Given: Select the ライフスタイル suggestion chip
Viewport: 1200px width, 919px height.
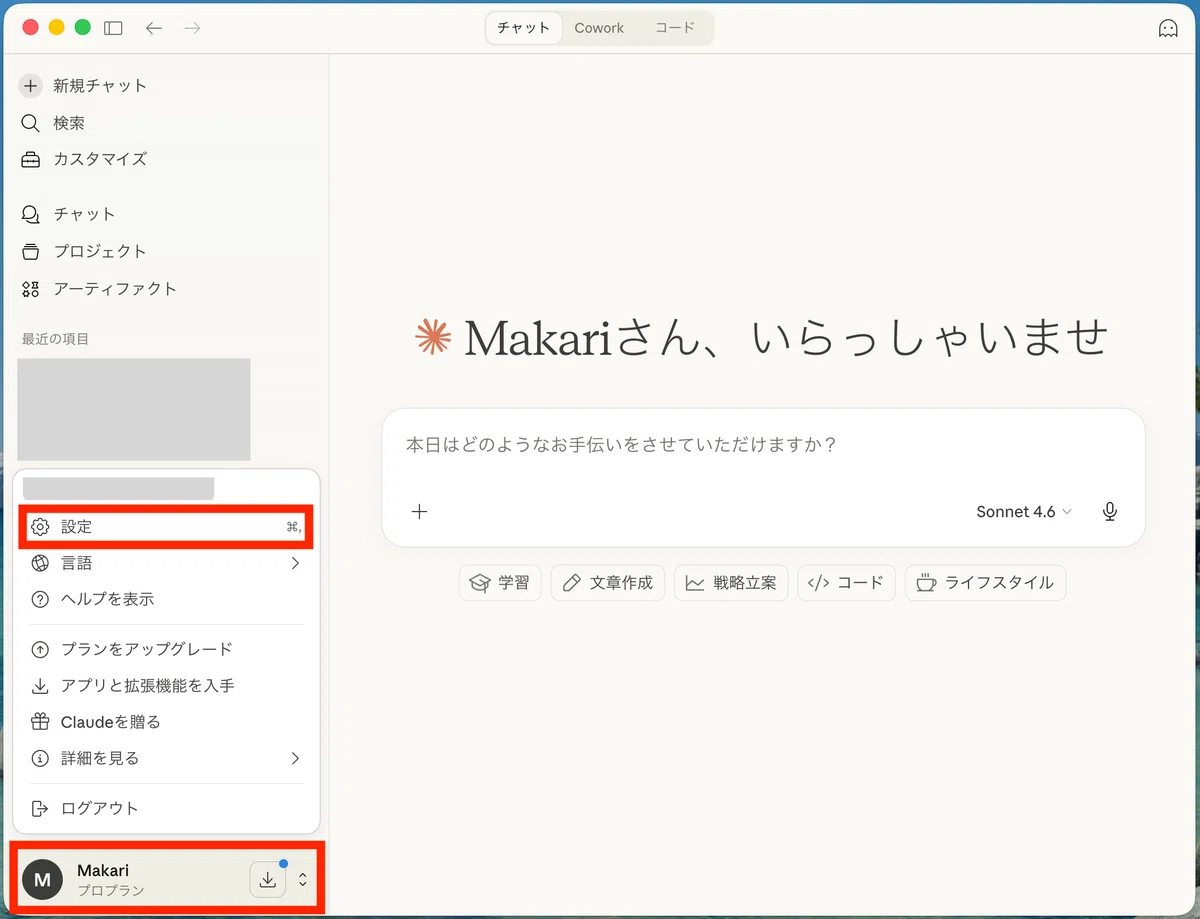Looking at the screenshot, I should pyautogui.click(x=985, y=583).
